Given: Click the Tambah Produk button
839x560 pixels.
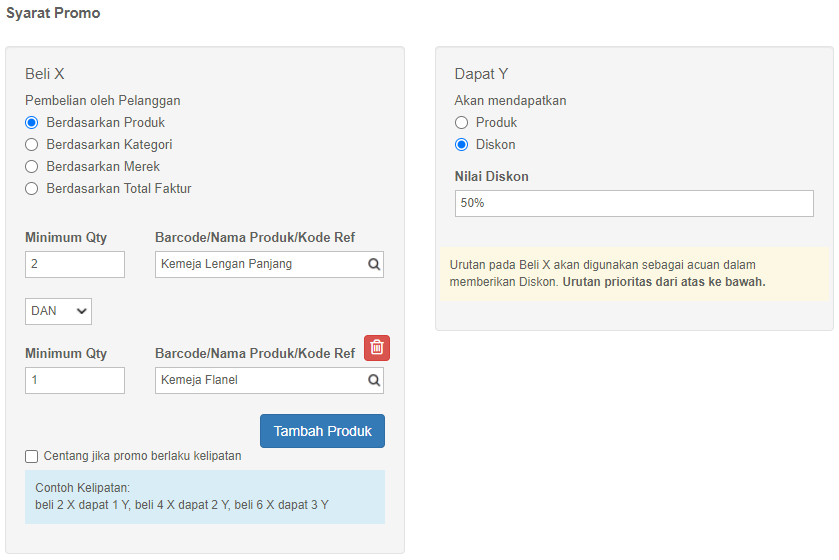Looking at the screenshot, I should [322, 431].
